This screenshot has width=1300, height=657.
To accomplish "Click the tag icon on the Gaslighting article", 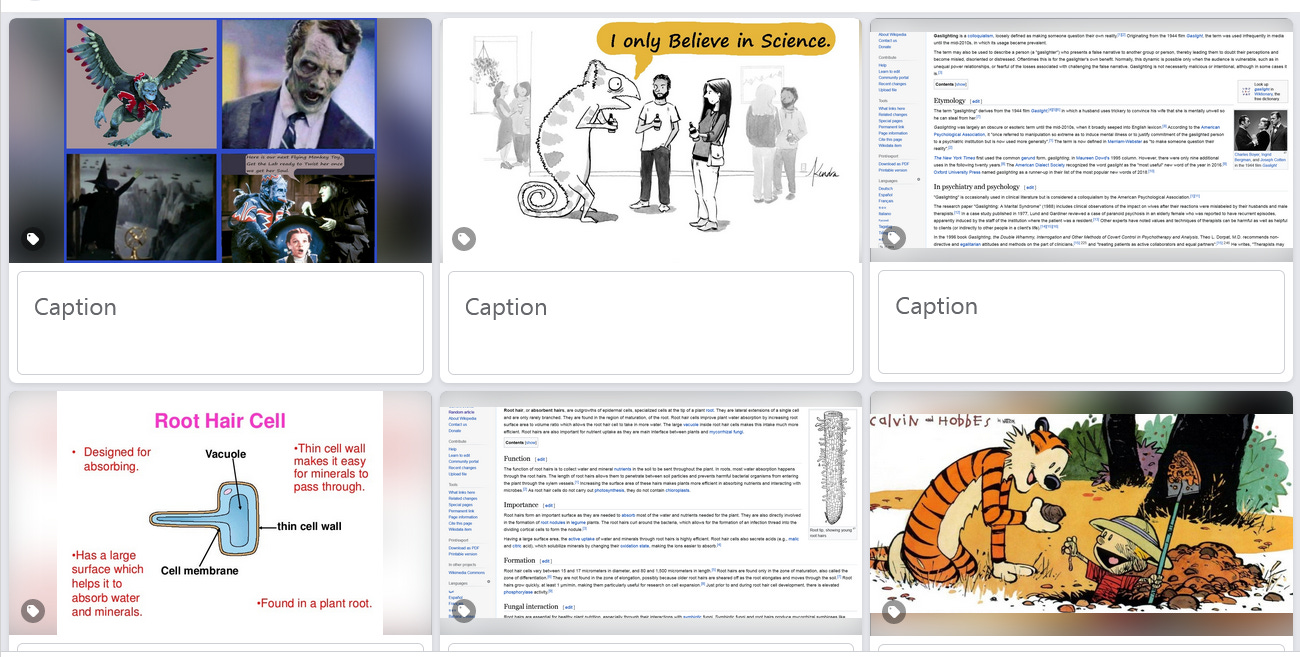I will coord(894,239).
